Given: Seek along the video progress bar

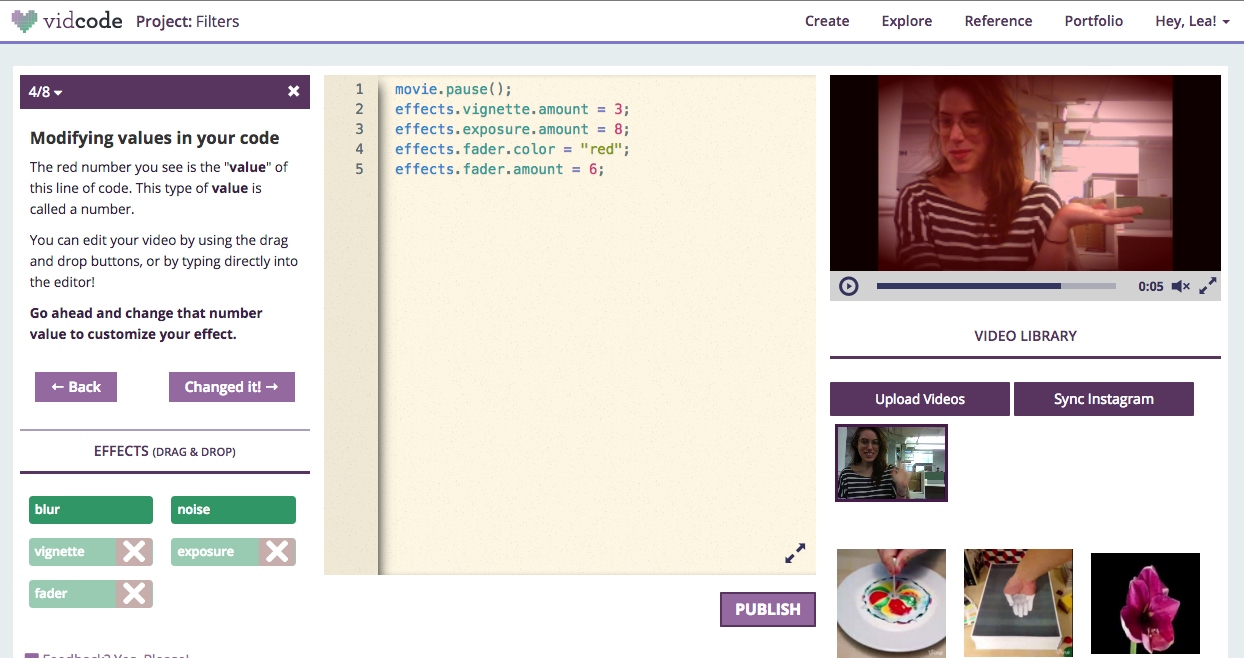Looking at the screenshot, I should [x=996, y=286].
